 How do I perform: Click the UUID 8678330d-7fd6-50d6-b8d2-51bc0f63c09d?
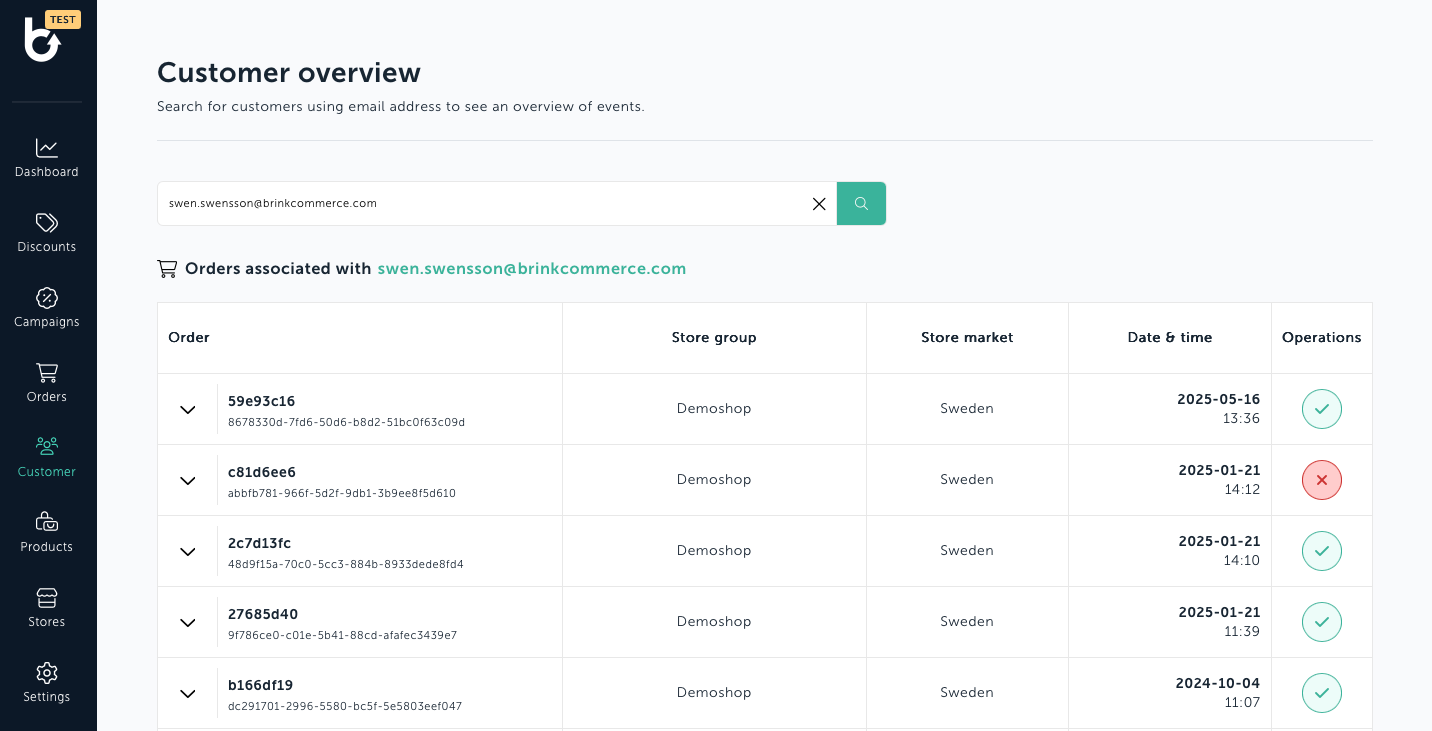click(347, 422)
